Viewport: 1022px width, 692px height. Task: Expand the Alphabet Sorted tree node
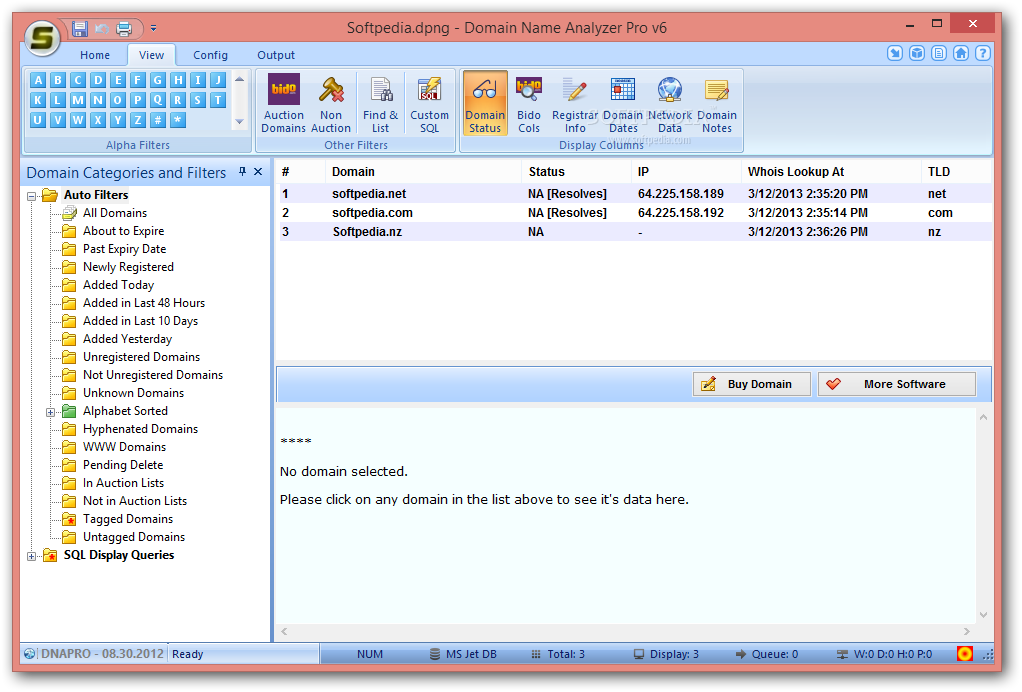point(50,412)
